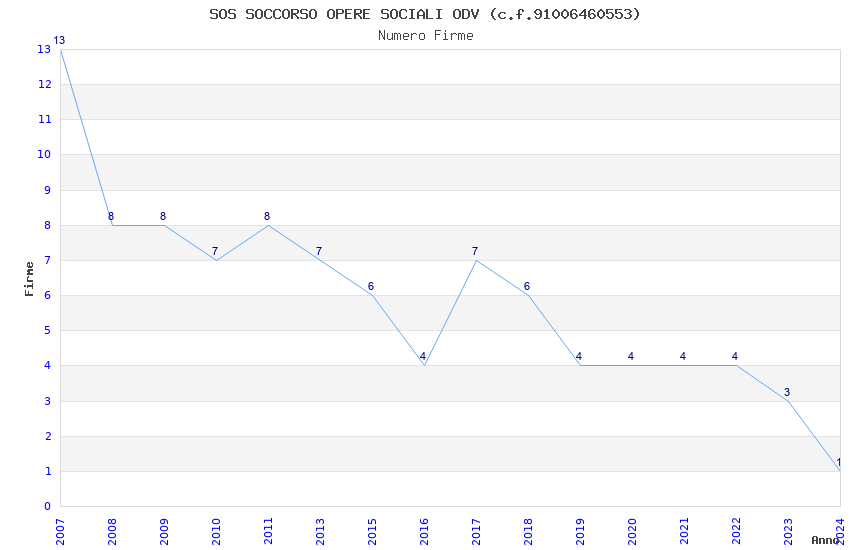This screenshot has width=850, height=550.
Task: Click the data label 8 for 2008
Action: pos(111,216)
